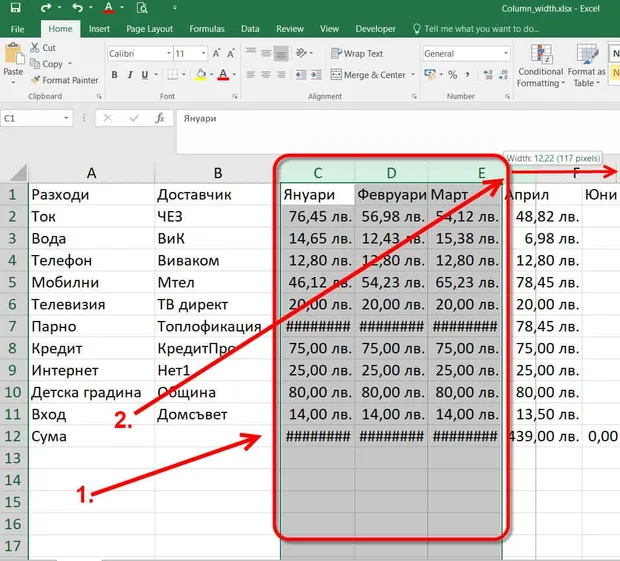The height and width of the screenshot is (561, 620).
Task: Click the Insert Function fx icon
Action: (x=159, y=118)
